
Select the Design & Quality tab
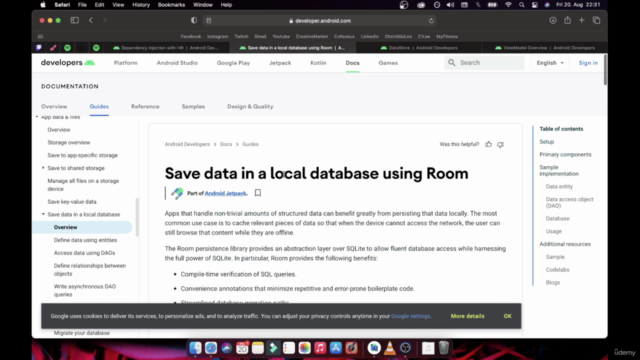250,107
